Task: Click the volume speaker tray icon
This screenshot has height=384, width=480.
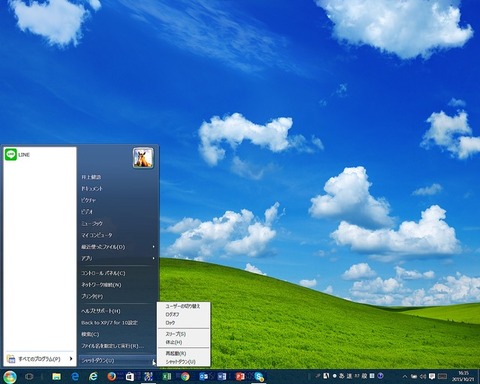Action: (423, 377)
